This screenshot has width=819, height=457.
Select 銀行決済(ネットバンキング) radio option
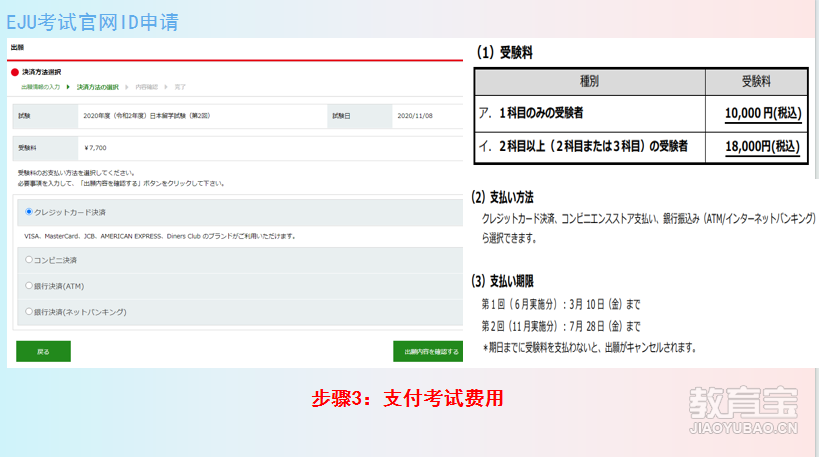click(29, 312)
